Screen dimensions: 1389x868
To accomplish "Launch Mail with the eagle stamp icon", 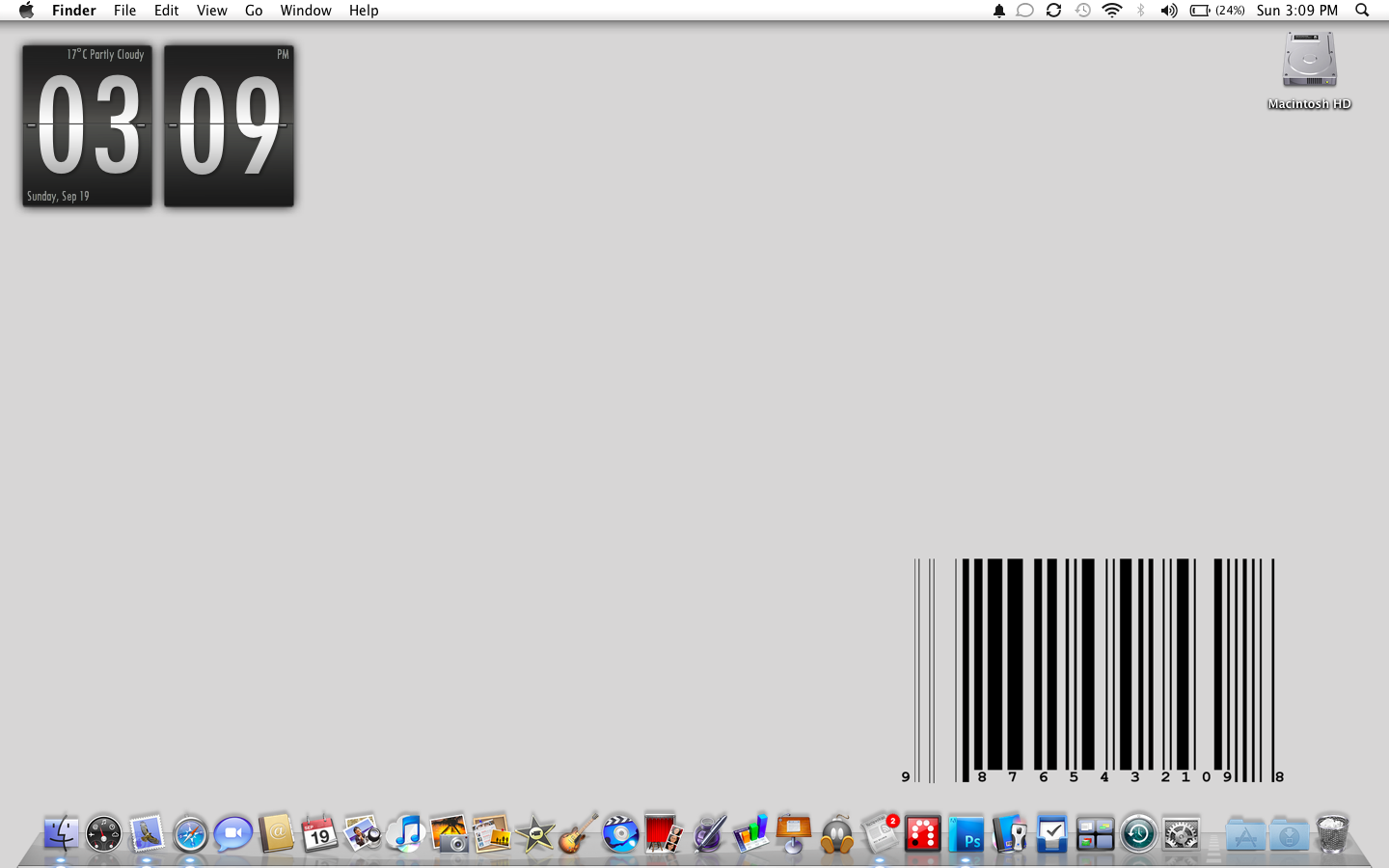I will pyautogui.click(x=147, y=833).
